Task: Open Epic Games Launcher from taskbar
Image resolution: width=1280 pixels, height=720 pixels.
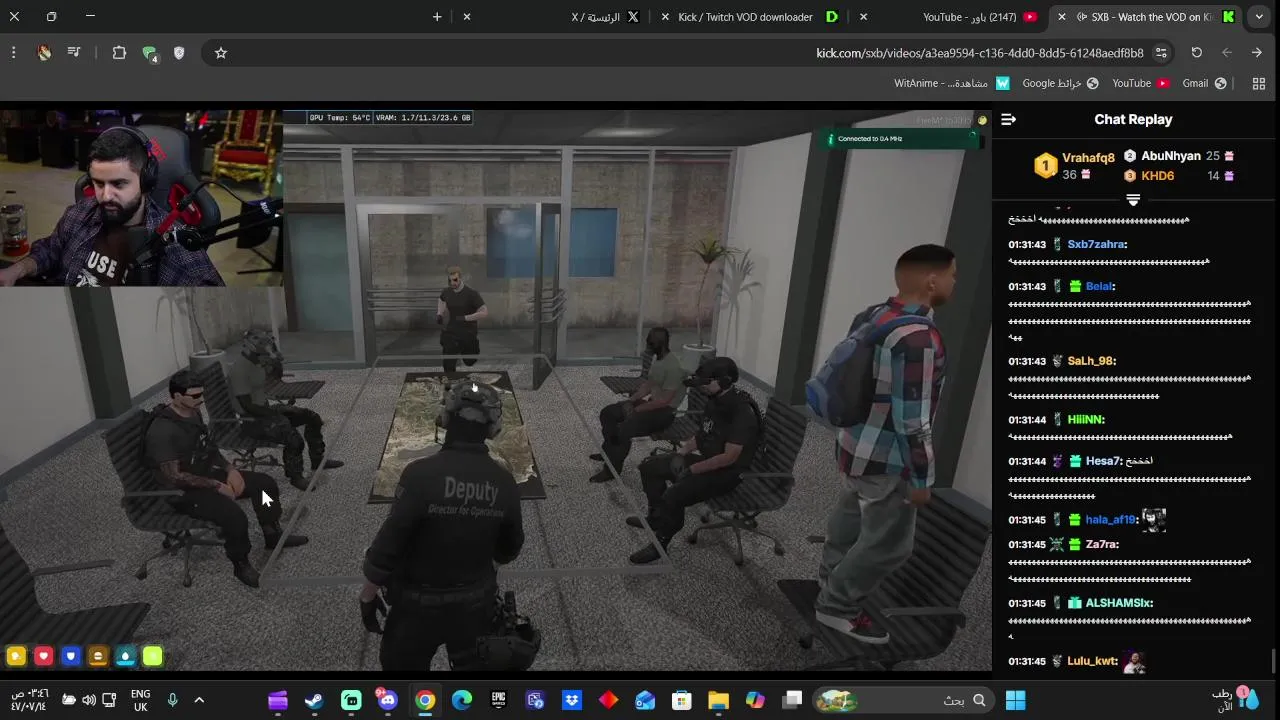Action: pyautogui.click(x=498, y=700)
